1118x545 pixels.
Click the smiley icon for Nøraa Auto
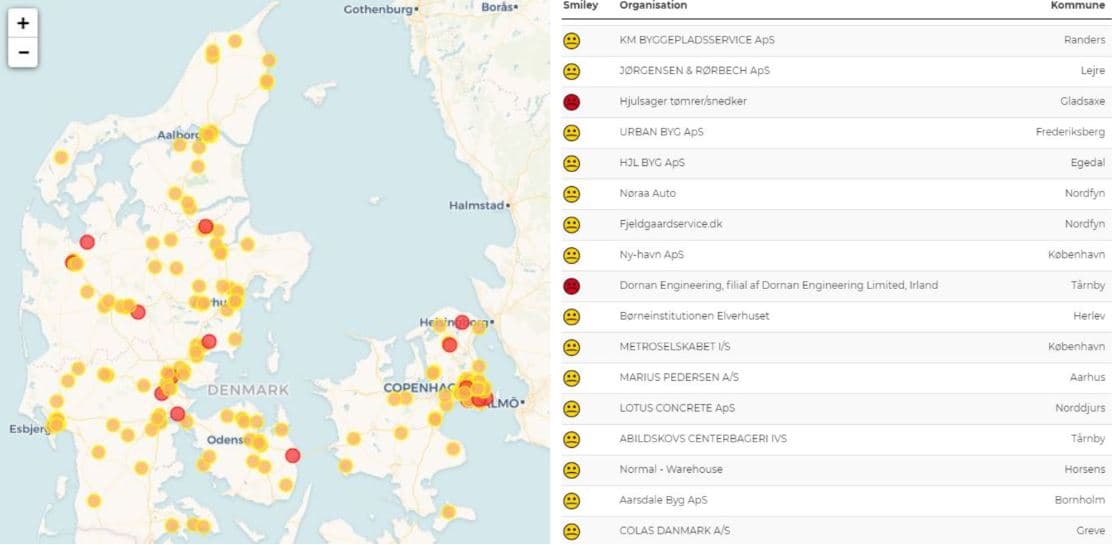[x=571, y=194]
